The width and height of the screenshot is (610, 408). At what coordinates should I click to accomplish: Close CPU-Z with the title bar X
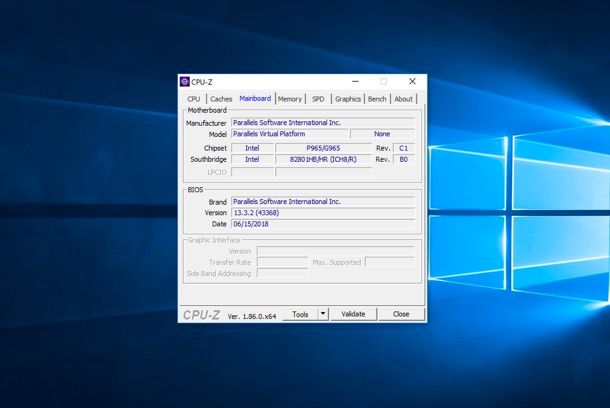412,81
